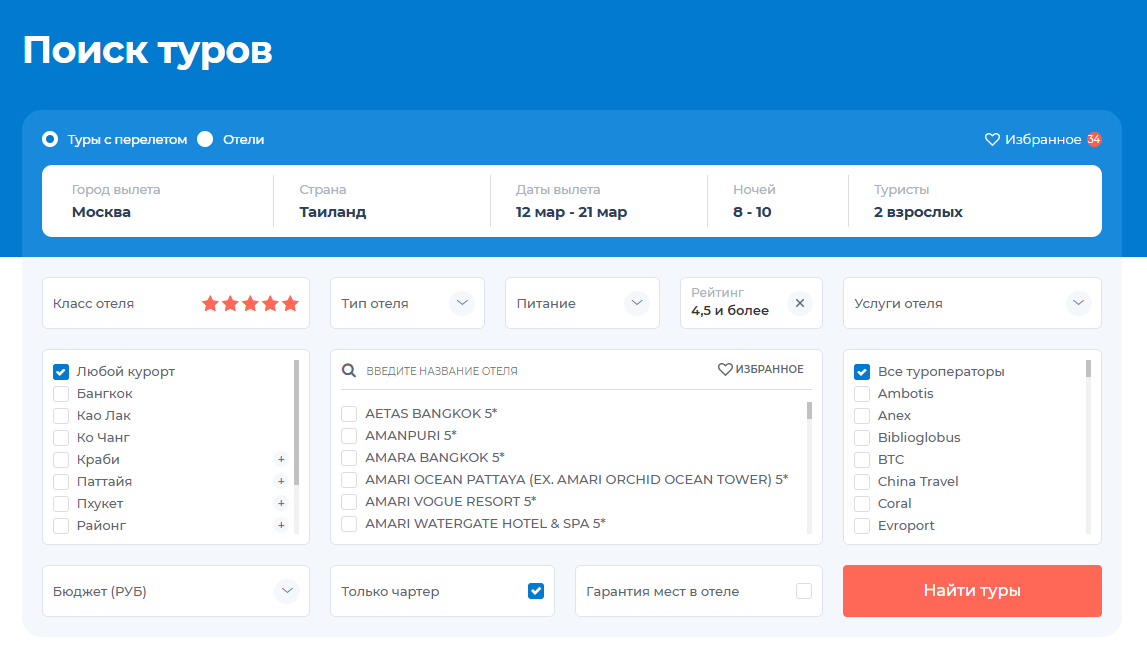Image resolution: width=1147 pixels, height=662 pixels.
Task: Click the ВВЕДИТЕ НАЗВАНИЕ ОТЕЛЯ input field
Action: click(450, 370)
